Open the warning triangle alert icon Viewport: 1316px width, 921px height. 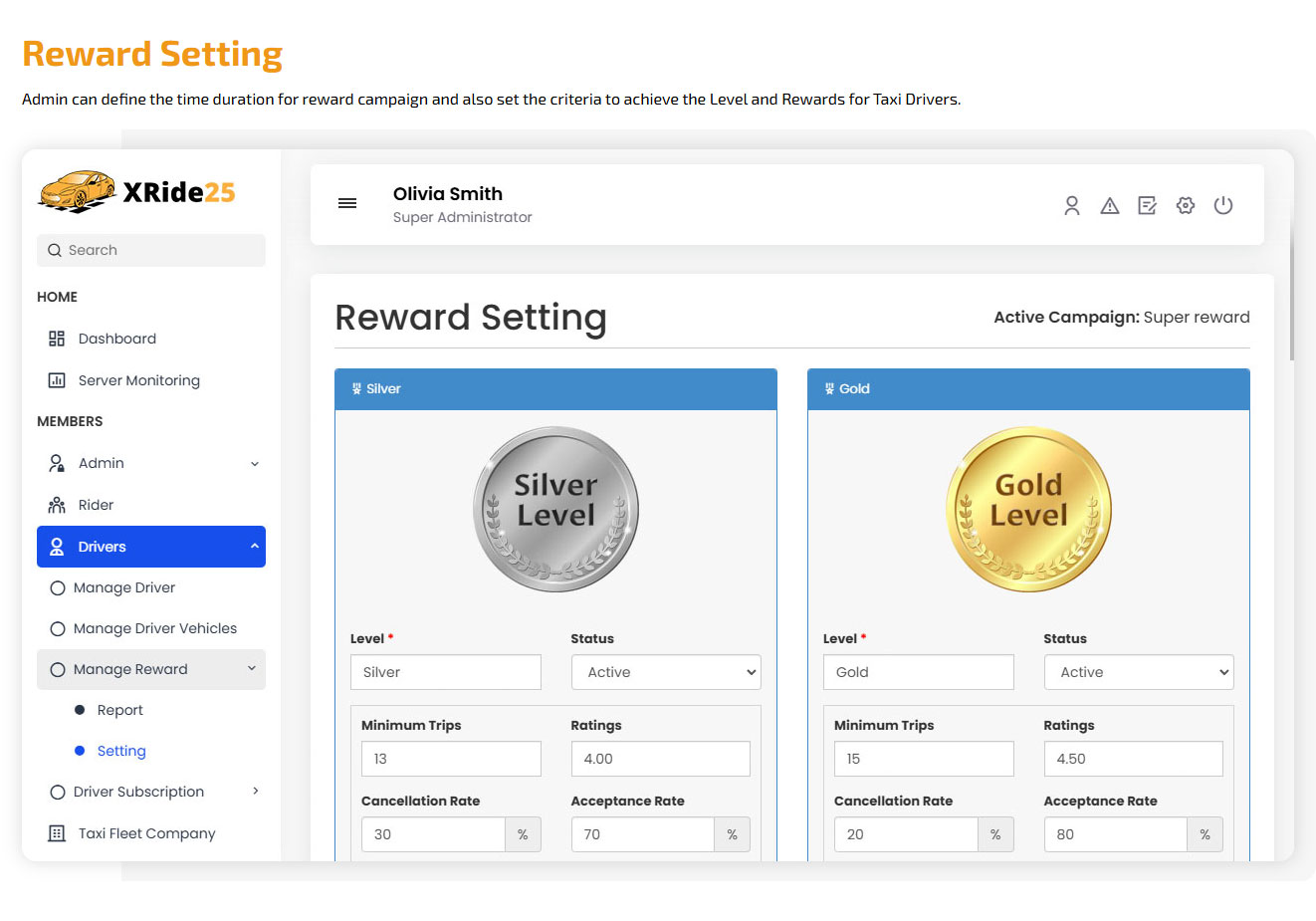pos(1110,205)
